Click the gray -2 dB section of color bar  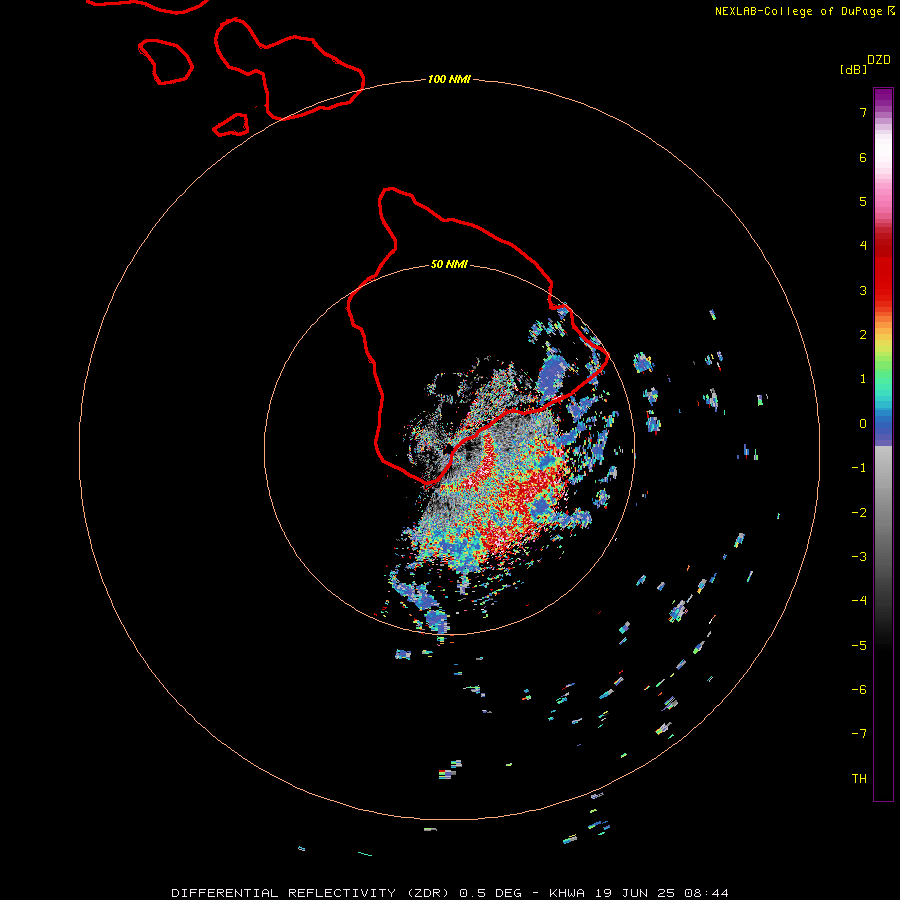click(x=883, y=513)
